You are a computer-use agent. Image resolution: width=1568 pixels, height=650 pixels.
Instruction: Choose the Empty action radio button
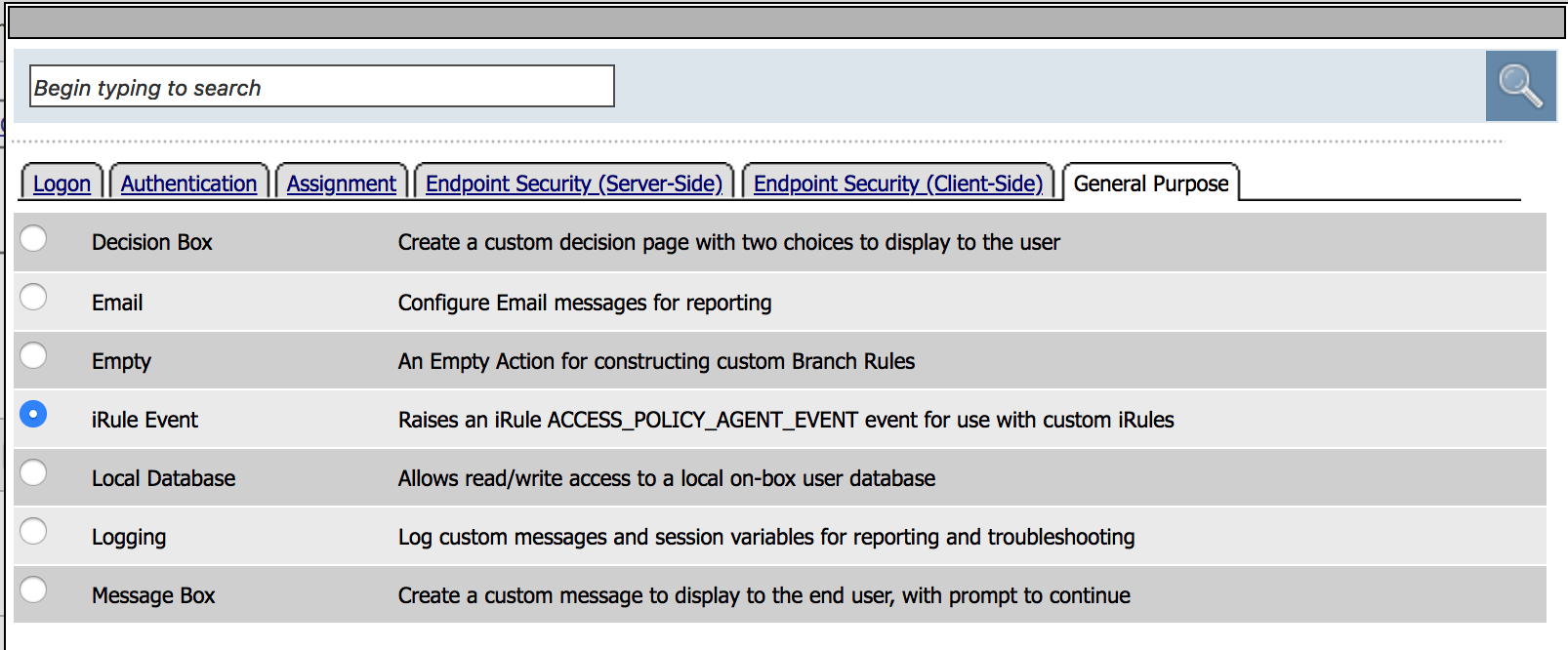33,355
